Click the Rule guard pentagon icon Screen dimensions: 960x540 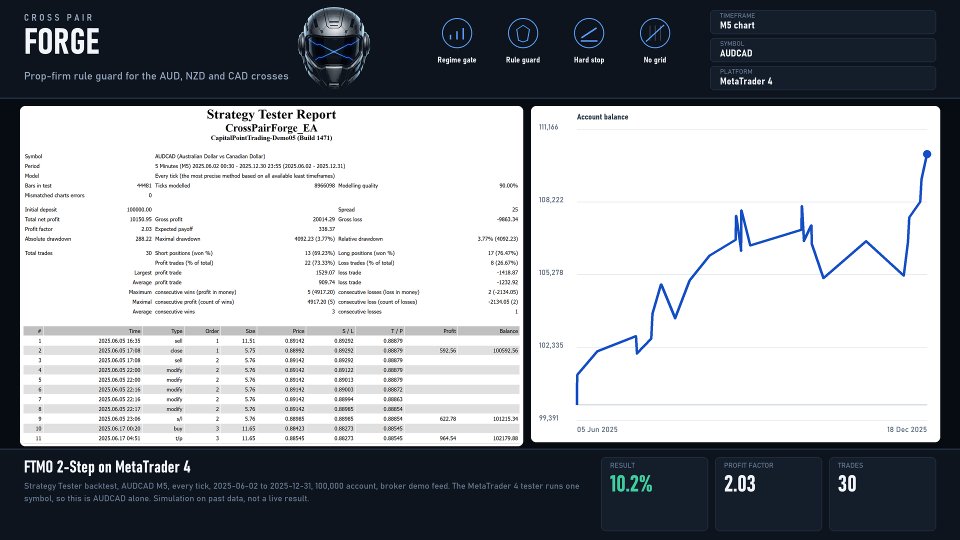coord(523,33)
